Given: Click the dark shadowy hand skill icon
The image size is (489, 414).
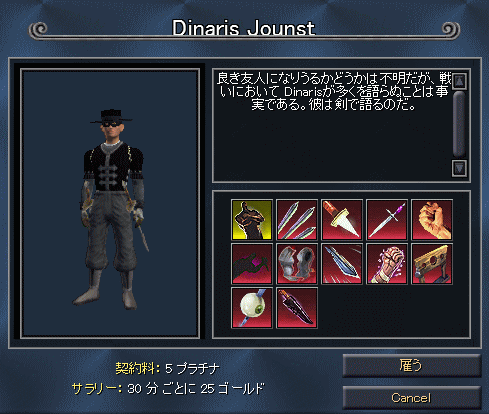Looking at the screenshot, I should pyautogui.click(x=252, y=264).
